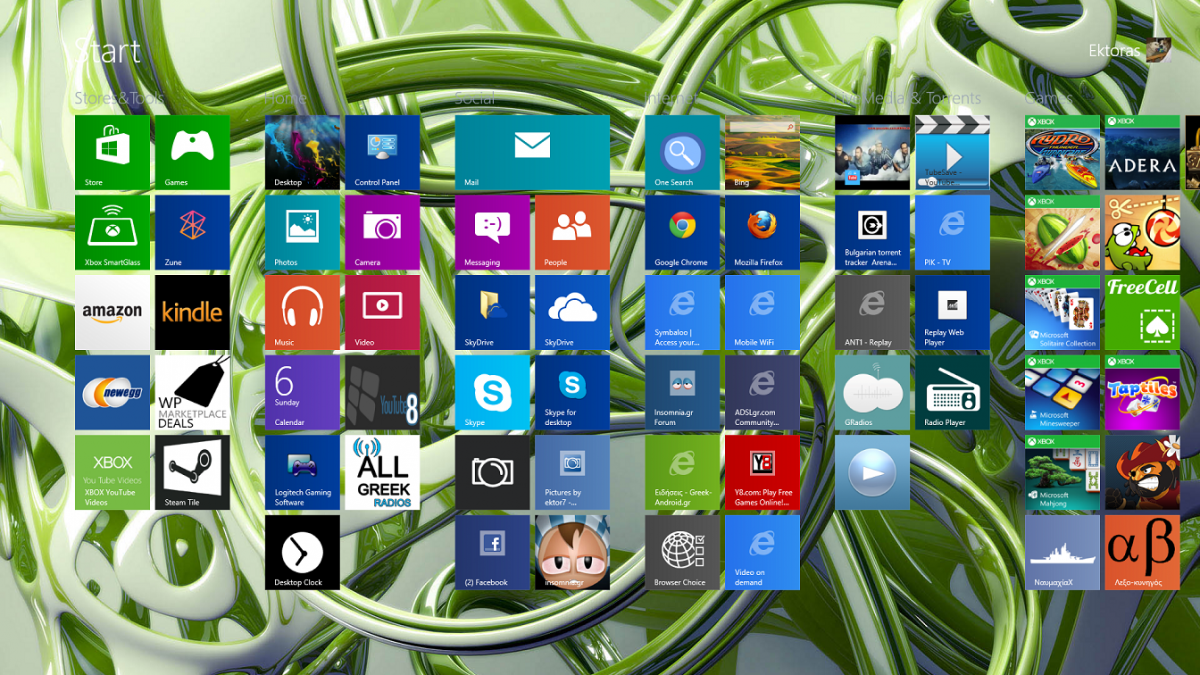The image size is (1200, 675).
Task: Open the Greek-Android.gr news tile
Action: [x=682, y=472]
